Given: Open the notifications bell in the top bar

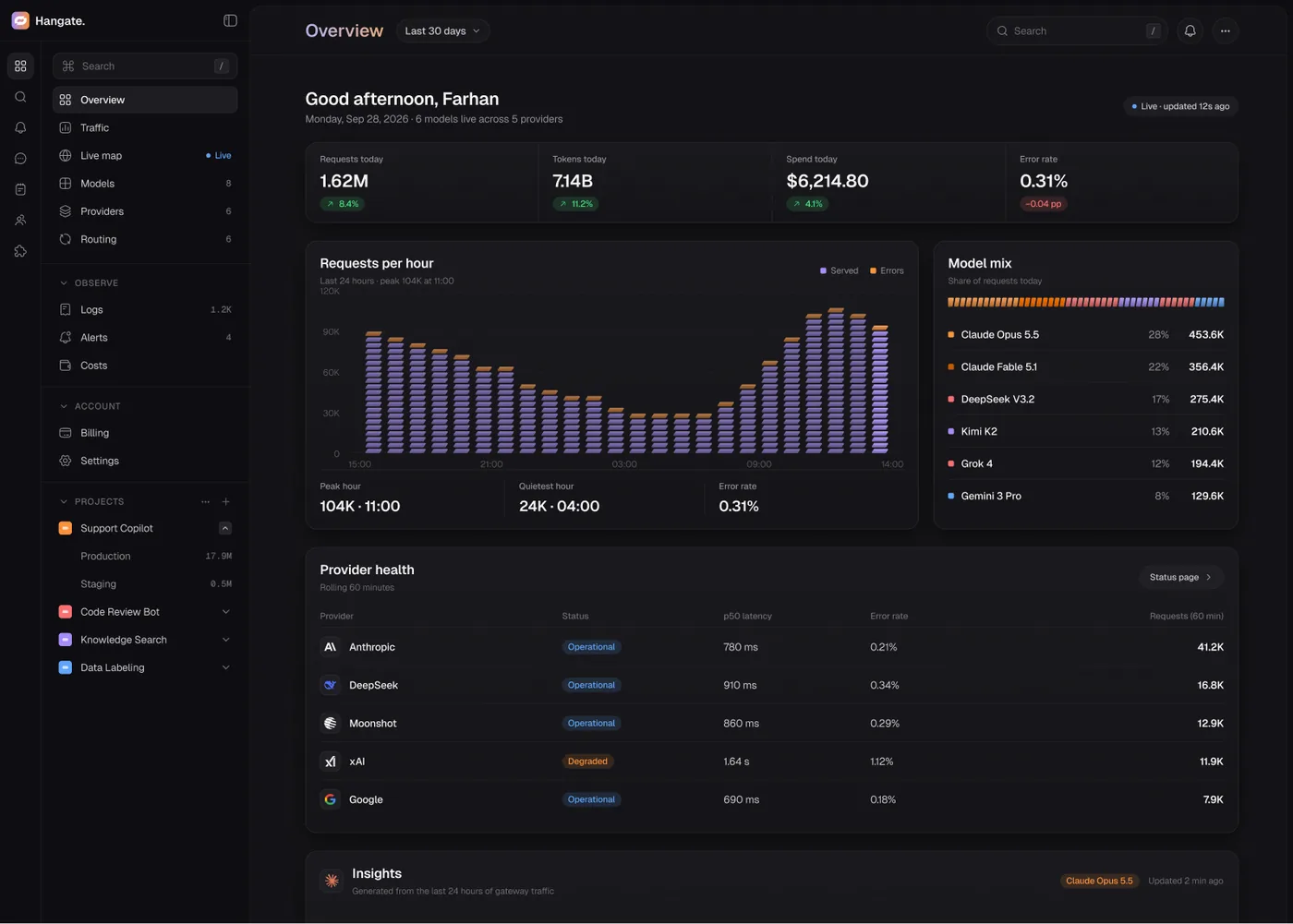Looking at the screenshot, I should pyautogui.click(x=1190, y=30).
